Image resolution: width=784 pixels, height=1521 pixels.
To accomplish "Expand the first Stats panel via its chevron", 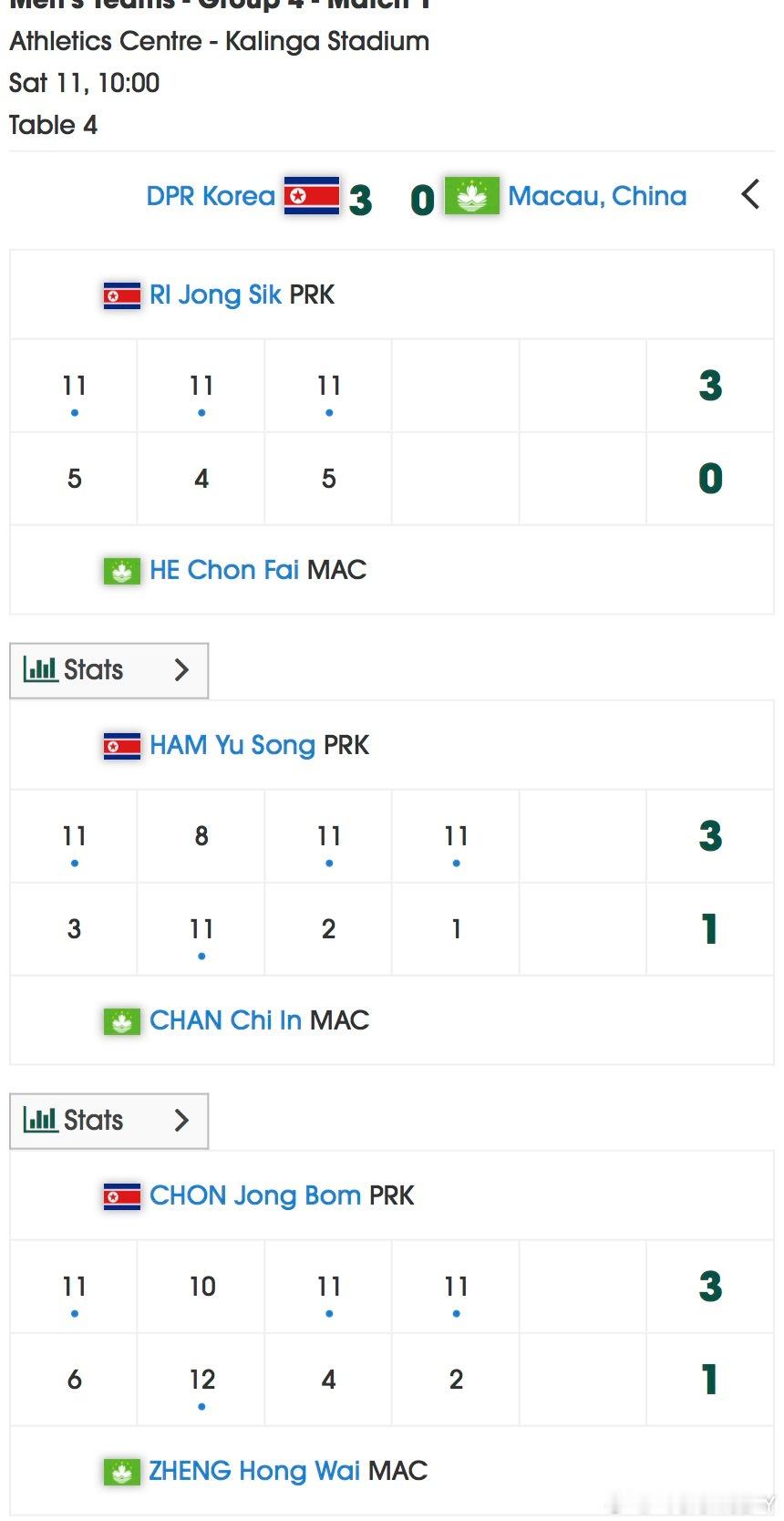I will (181, 669).
